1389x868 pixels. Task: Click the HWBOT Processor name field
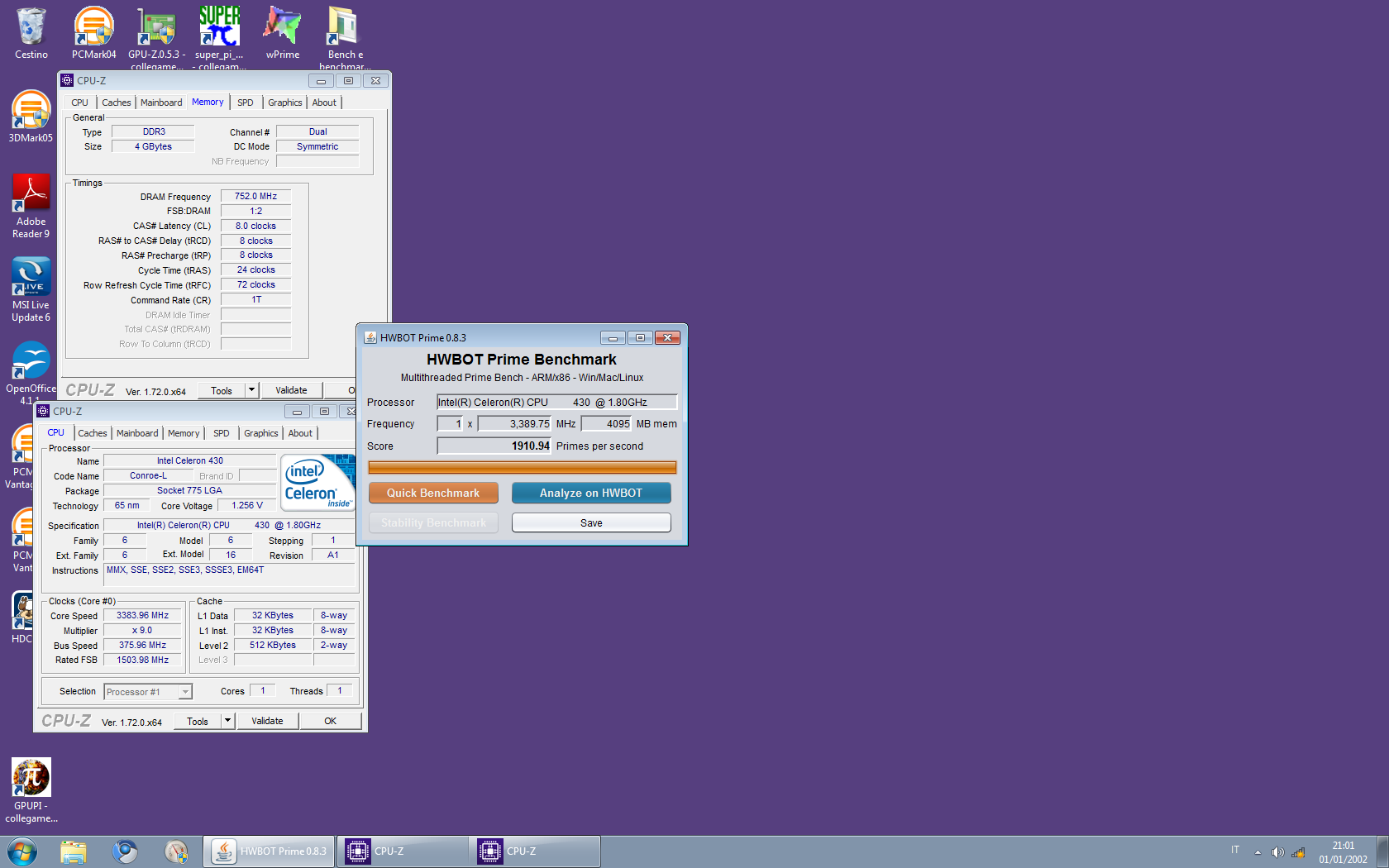point(557,402)
